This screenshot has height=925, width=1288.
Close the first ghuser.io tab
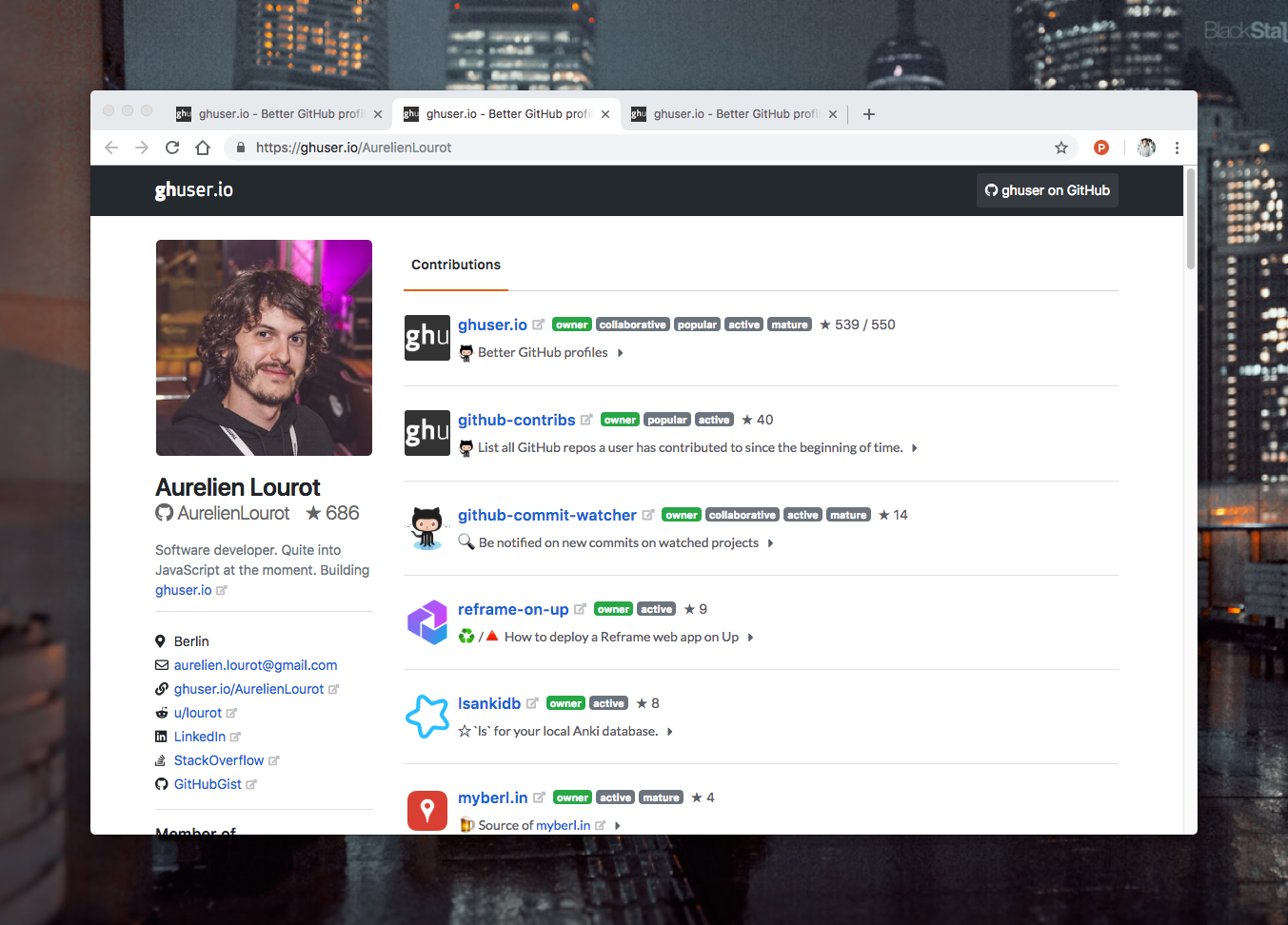click(378, 114)
